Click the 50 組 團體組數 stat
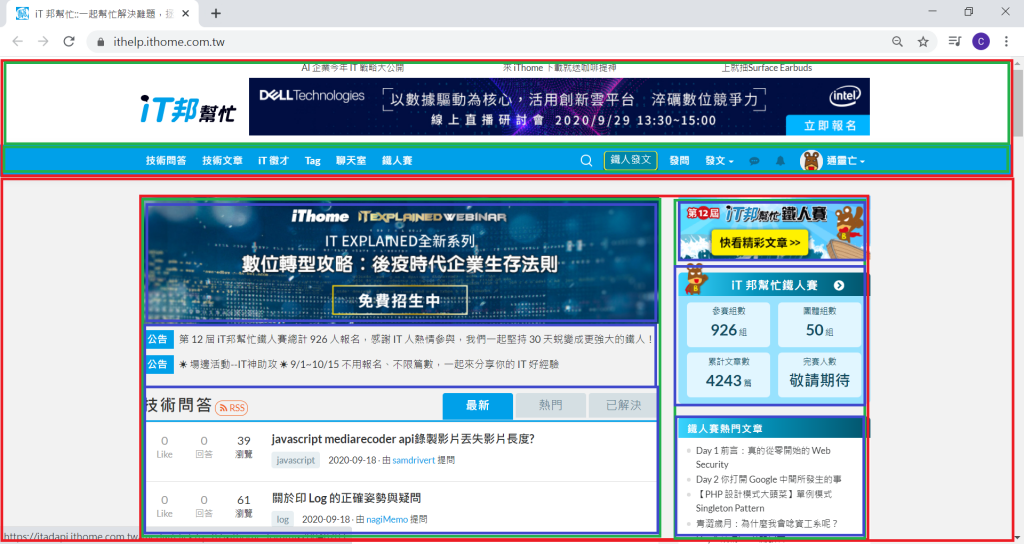Screen dimensions: 1024x544 pyautogui.click(x=820, y=324)
